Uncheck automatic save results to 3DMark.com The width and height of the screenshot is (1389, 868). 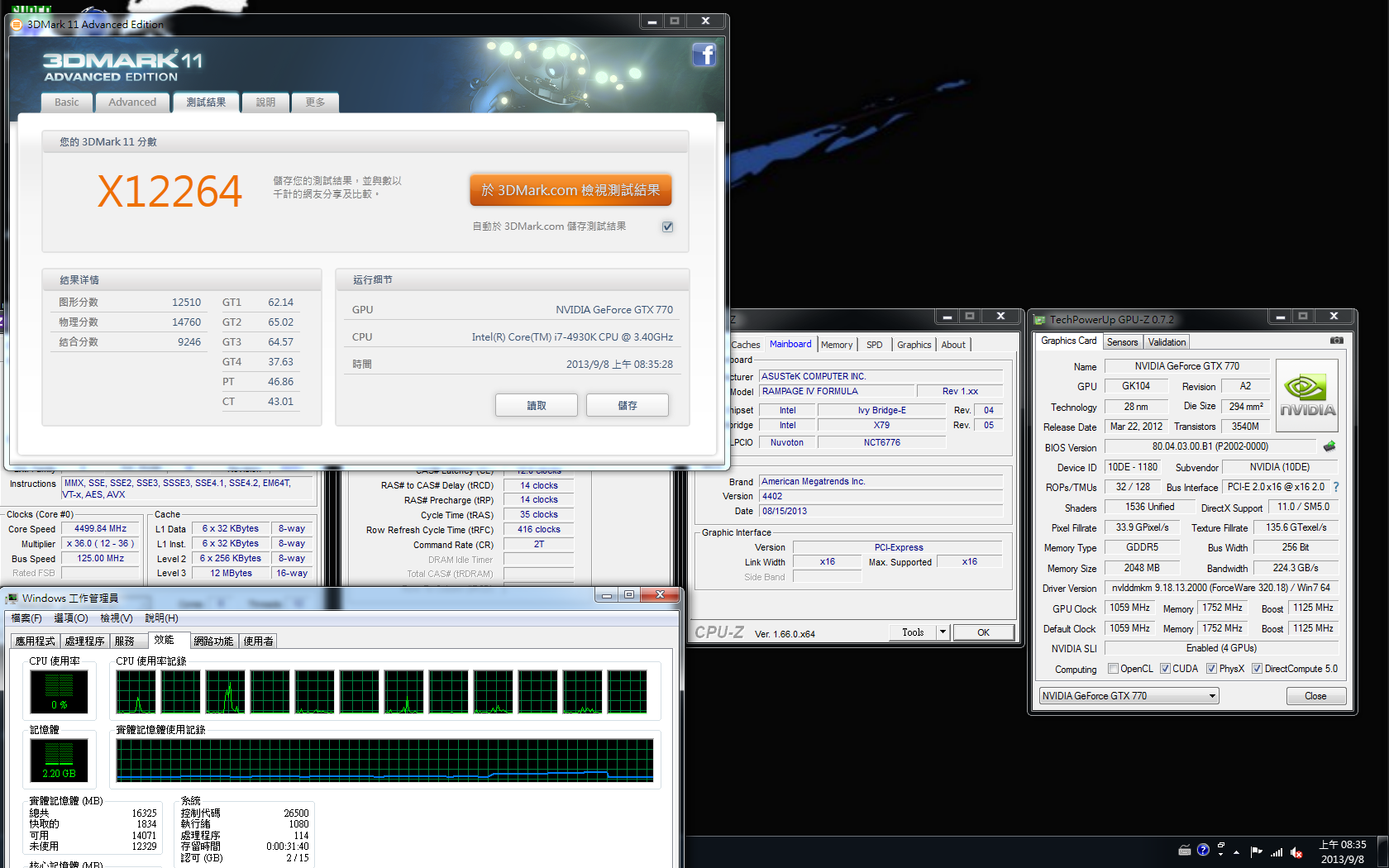pos(667,227)
